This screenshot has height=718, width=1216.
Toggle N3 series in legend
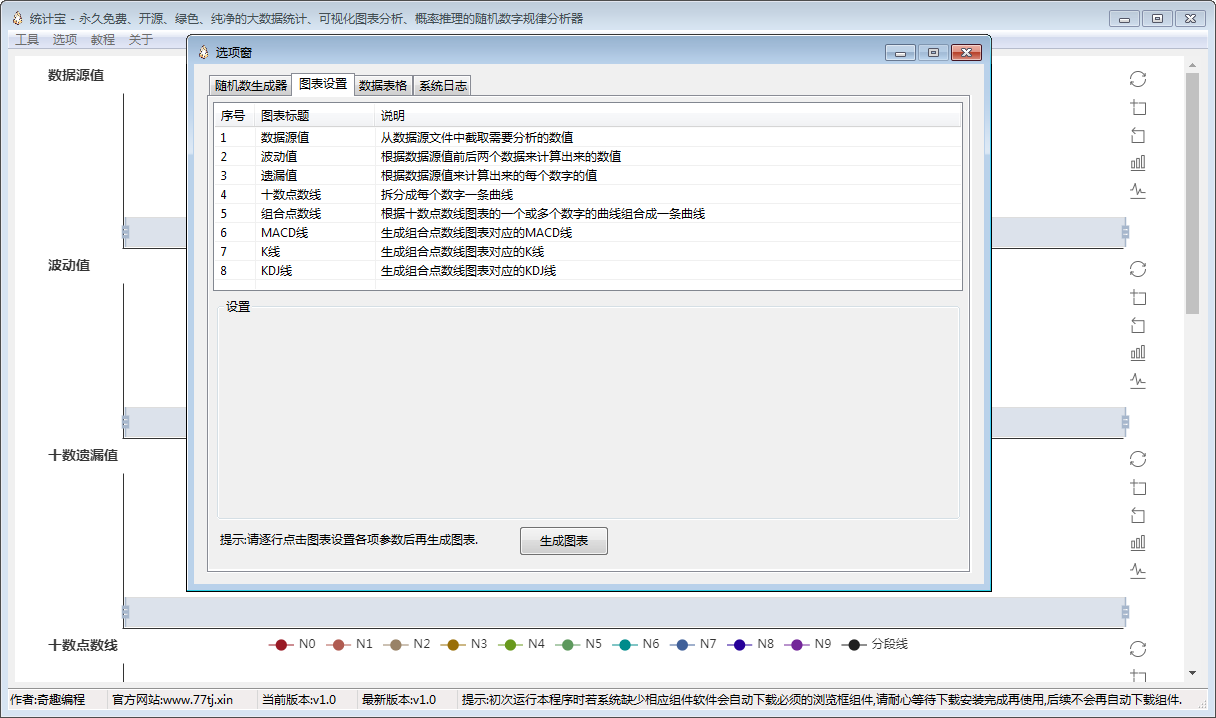(464, 645)
